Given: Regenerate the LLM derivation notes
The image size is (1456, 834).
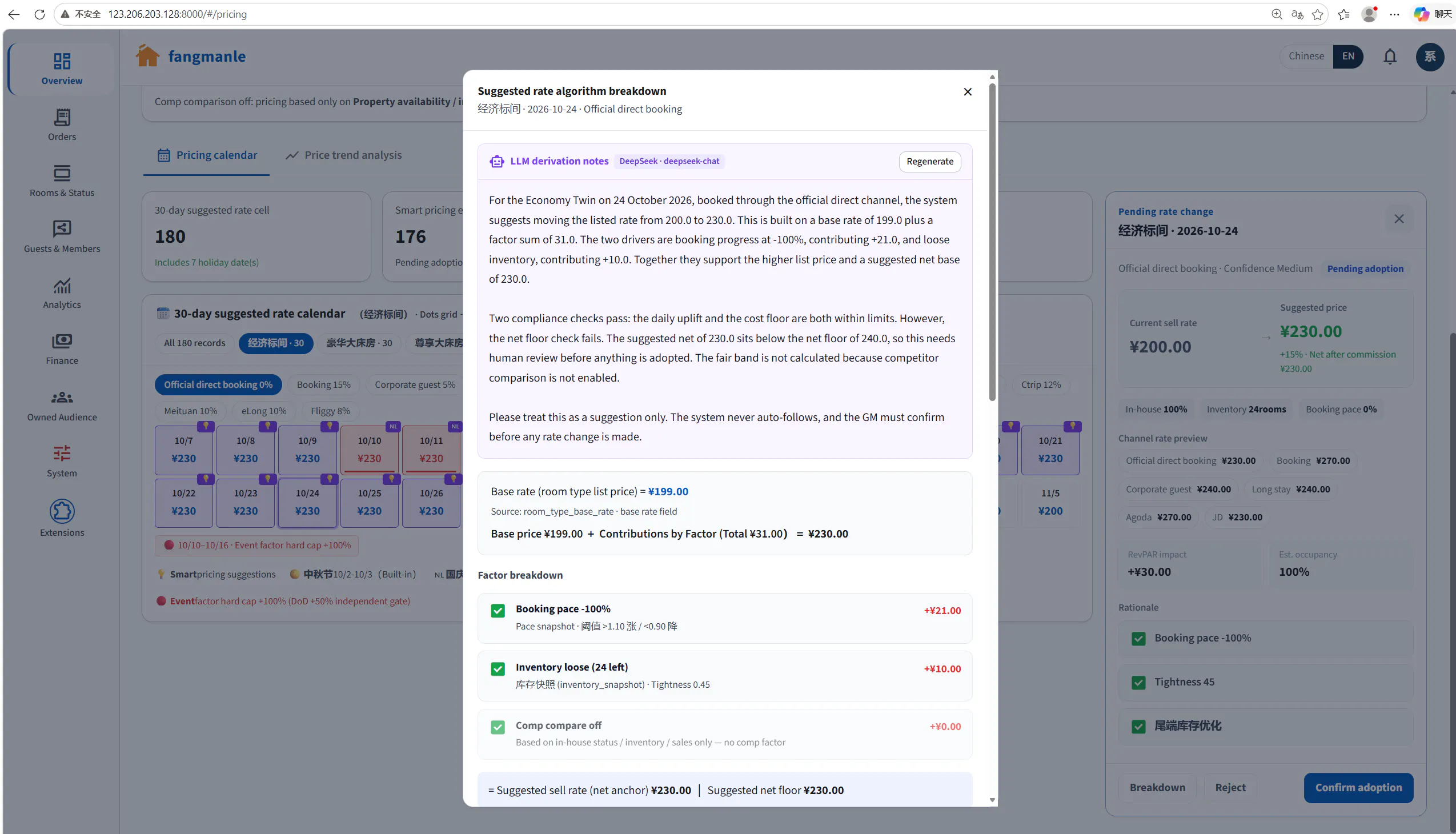Looking at the screenshot, I should click(x=929, y=162).
